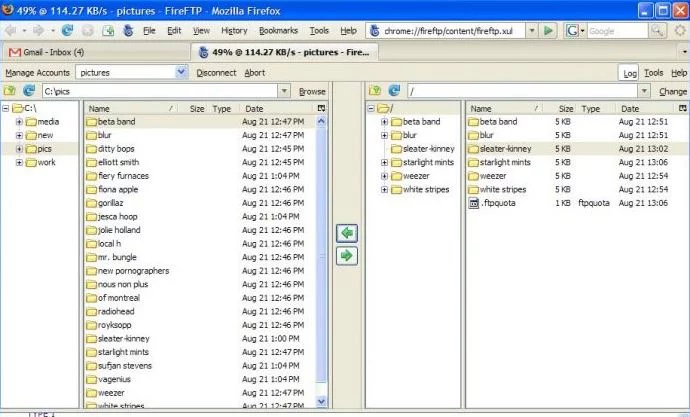Image resolution: width=690 pixels, height=417 pixels.
Task: Open the Firefox Tools menu
Action: pos(319,30)
